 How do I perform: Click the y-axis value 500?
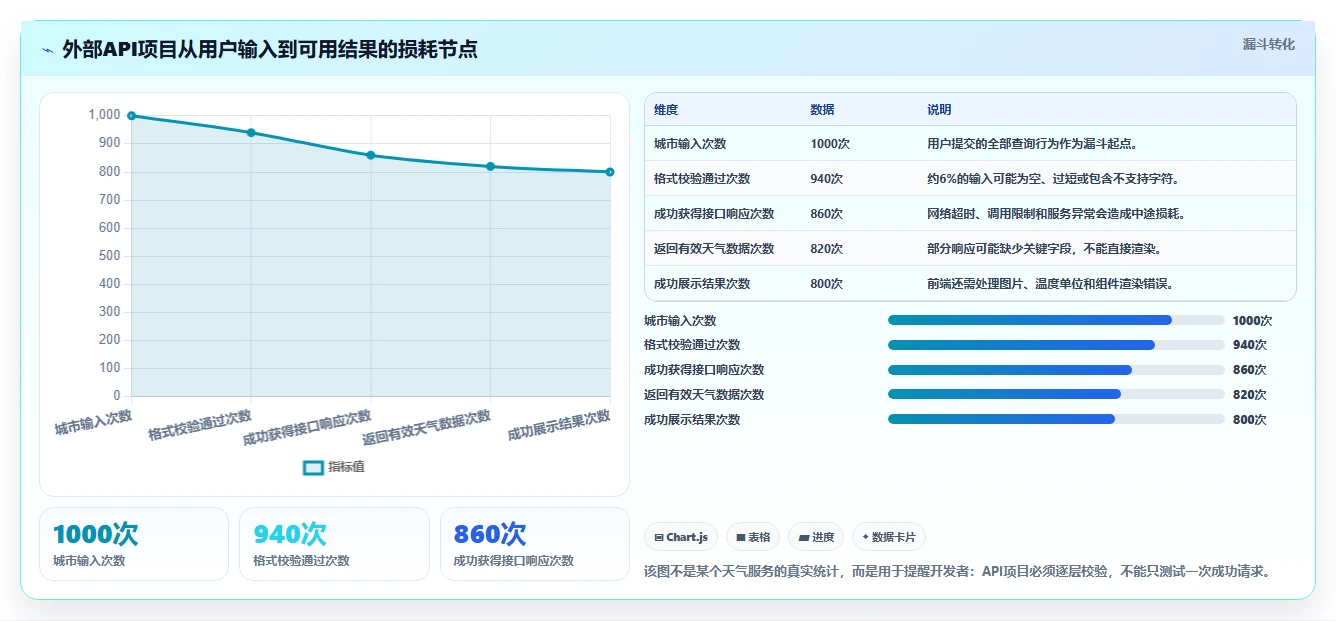pos(110,256)
